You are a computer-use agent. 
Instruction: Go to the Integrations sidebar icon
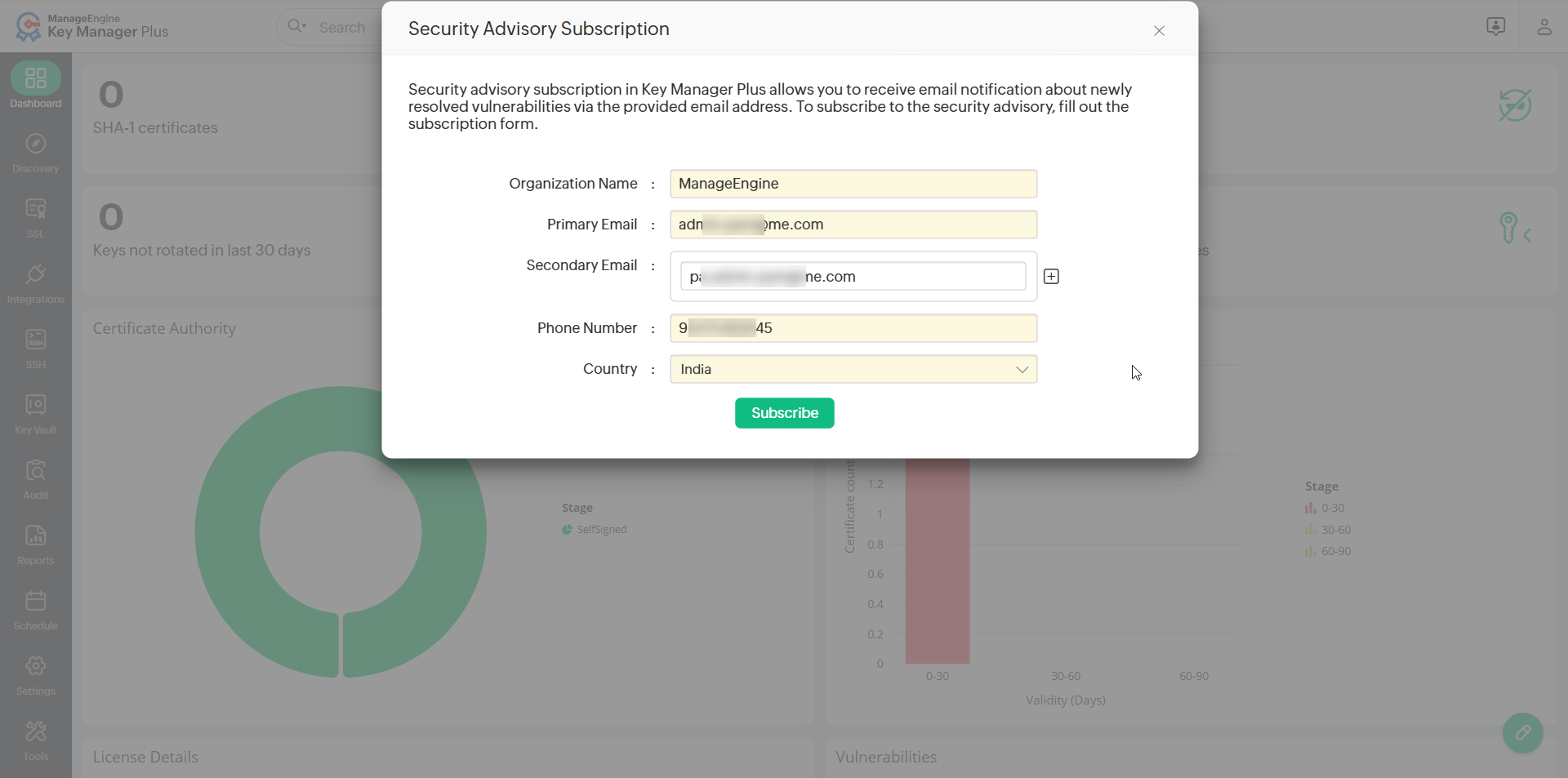(x=35, y=282)
